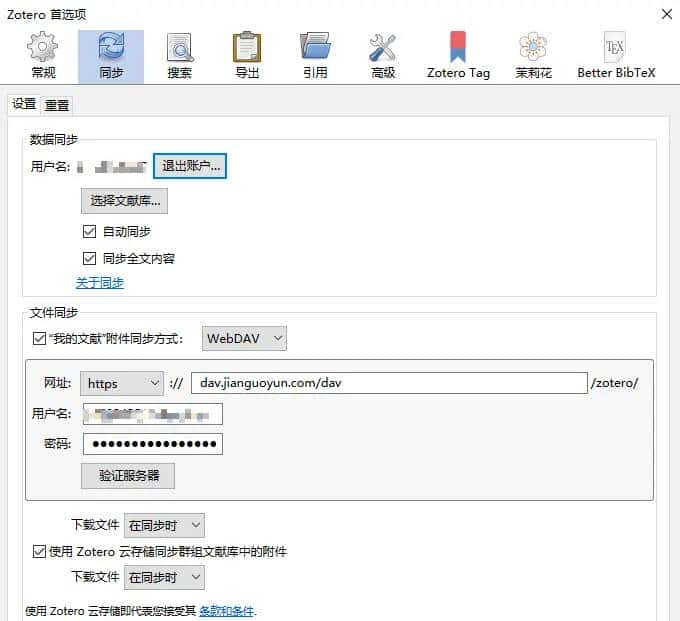Open the 引用 (Cite) folder pane

pos(315,56)
